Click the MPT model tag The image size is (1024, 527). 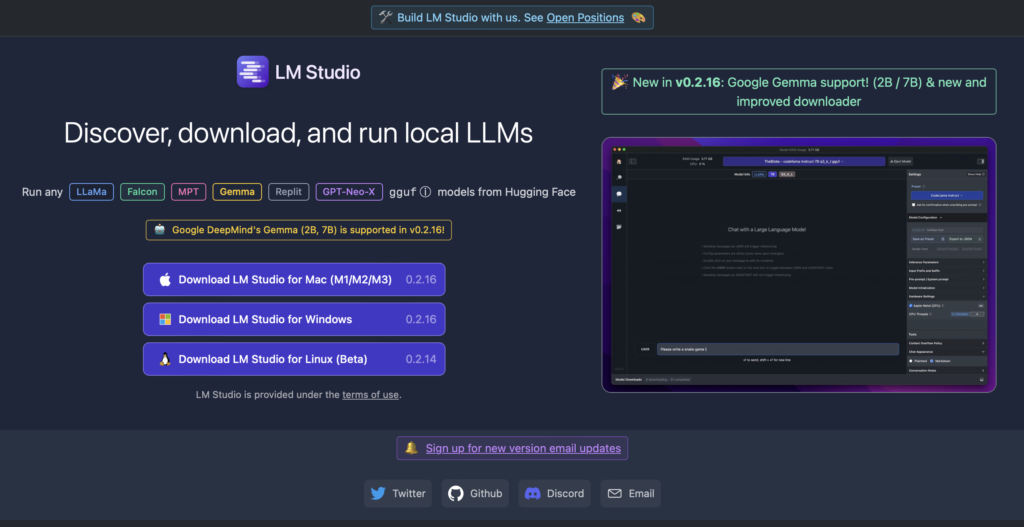click(x=189, y=192)
